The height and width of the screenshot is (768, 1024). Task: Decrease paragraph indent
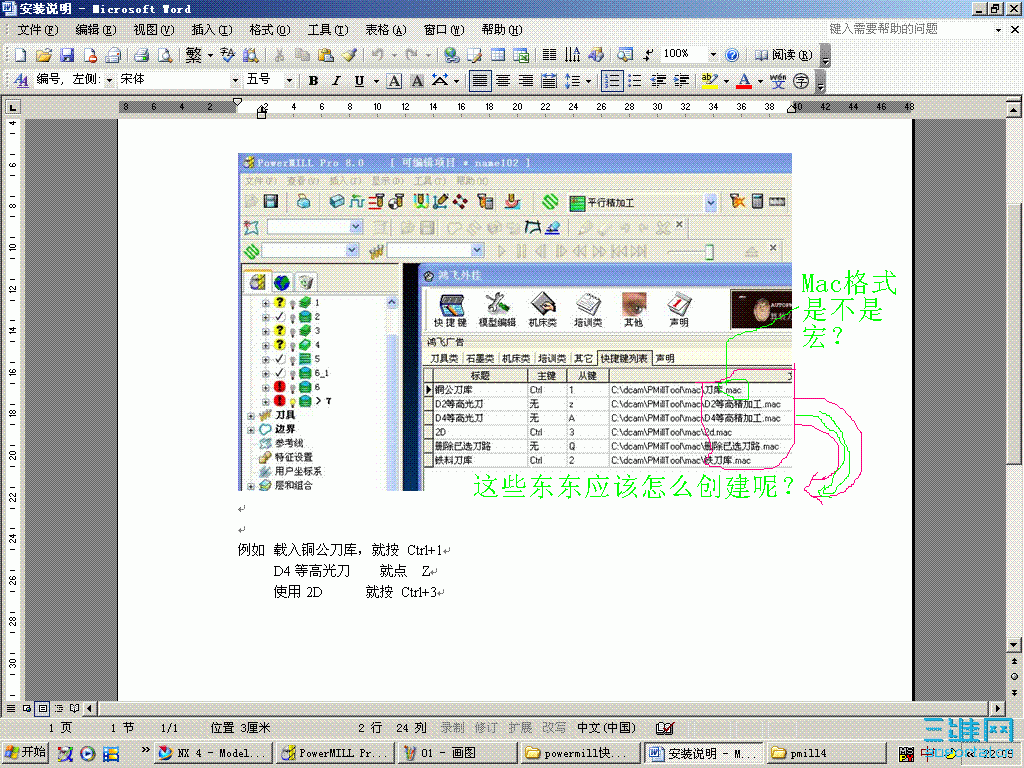coord(658,81)
